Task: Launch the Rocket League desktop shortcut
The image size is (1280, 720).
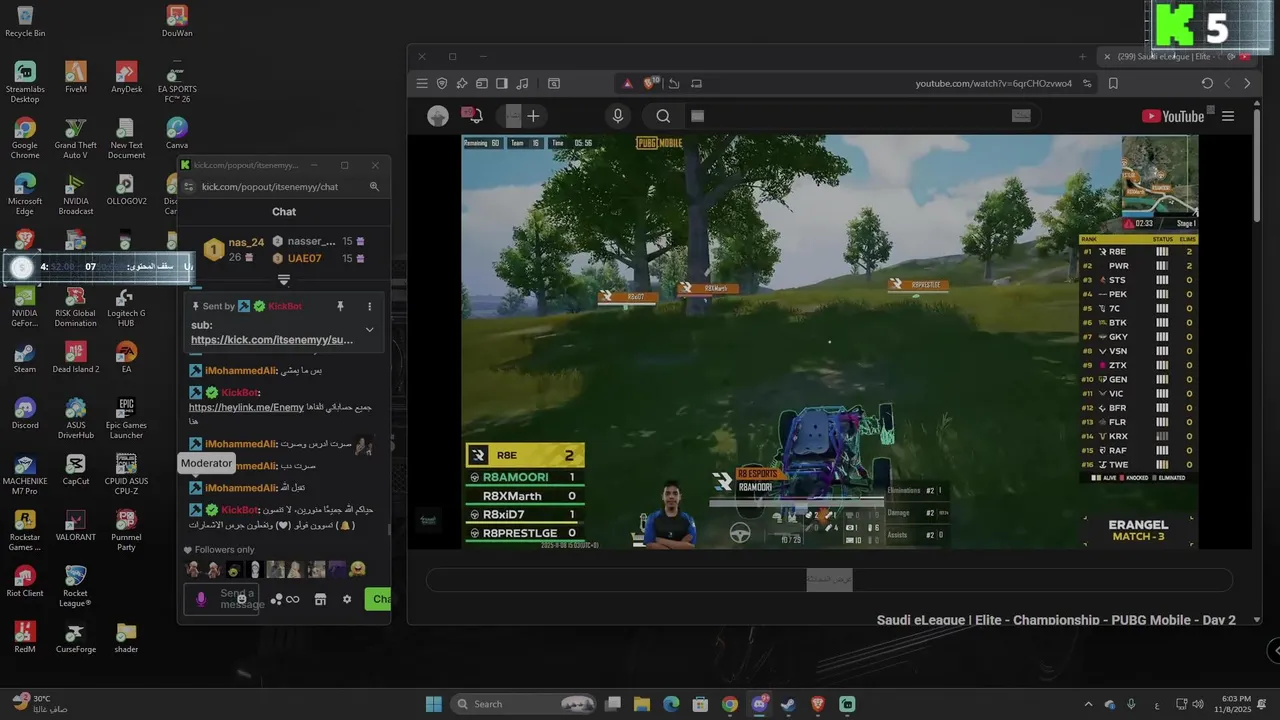Action: (76, 586)
